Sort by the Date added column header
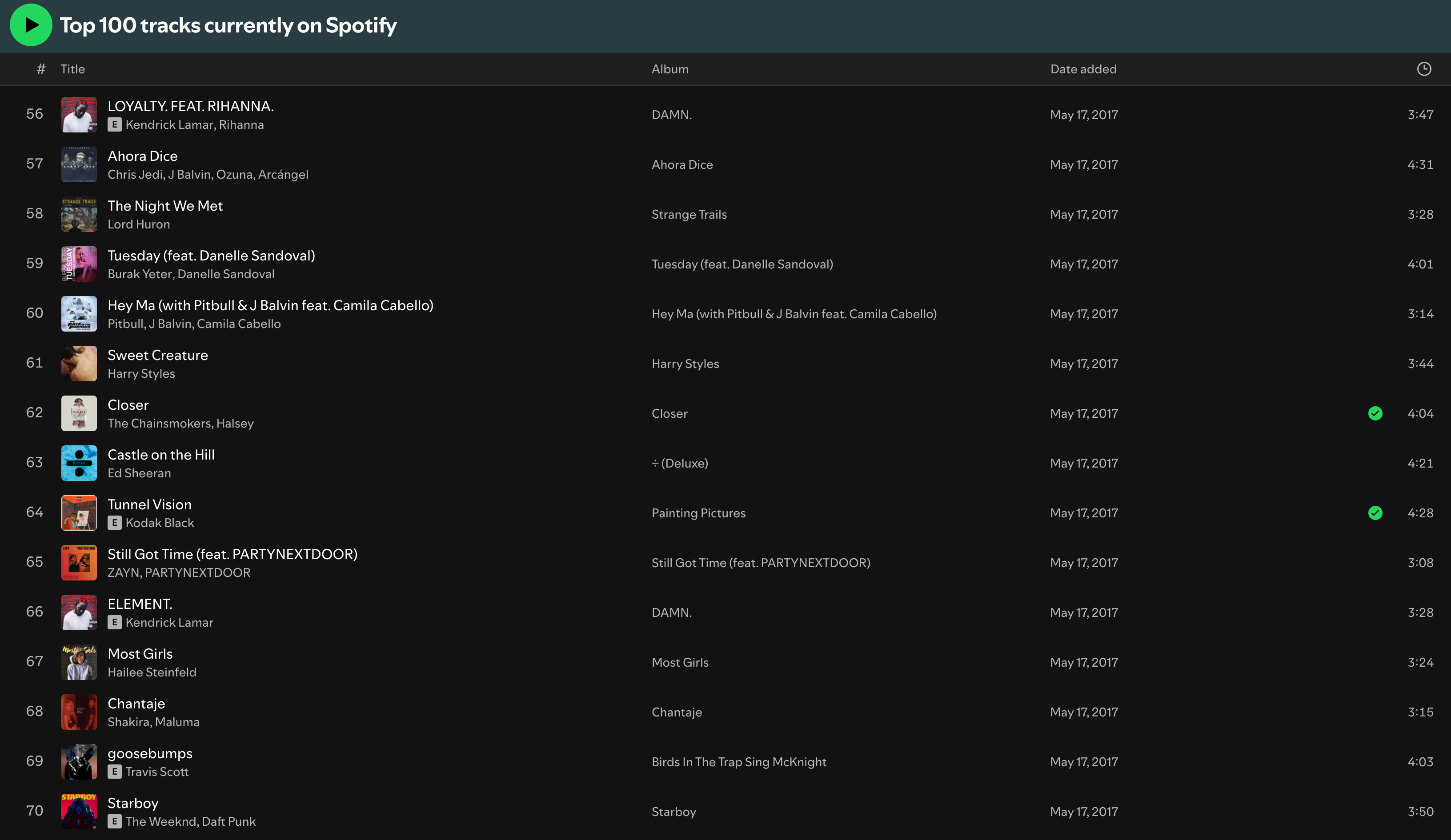Image resolution: width=1451 pixels, height=840 pixels. 1082,69
